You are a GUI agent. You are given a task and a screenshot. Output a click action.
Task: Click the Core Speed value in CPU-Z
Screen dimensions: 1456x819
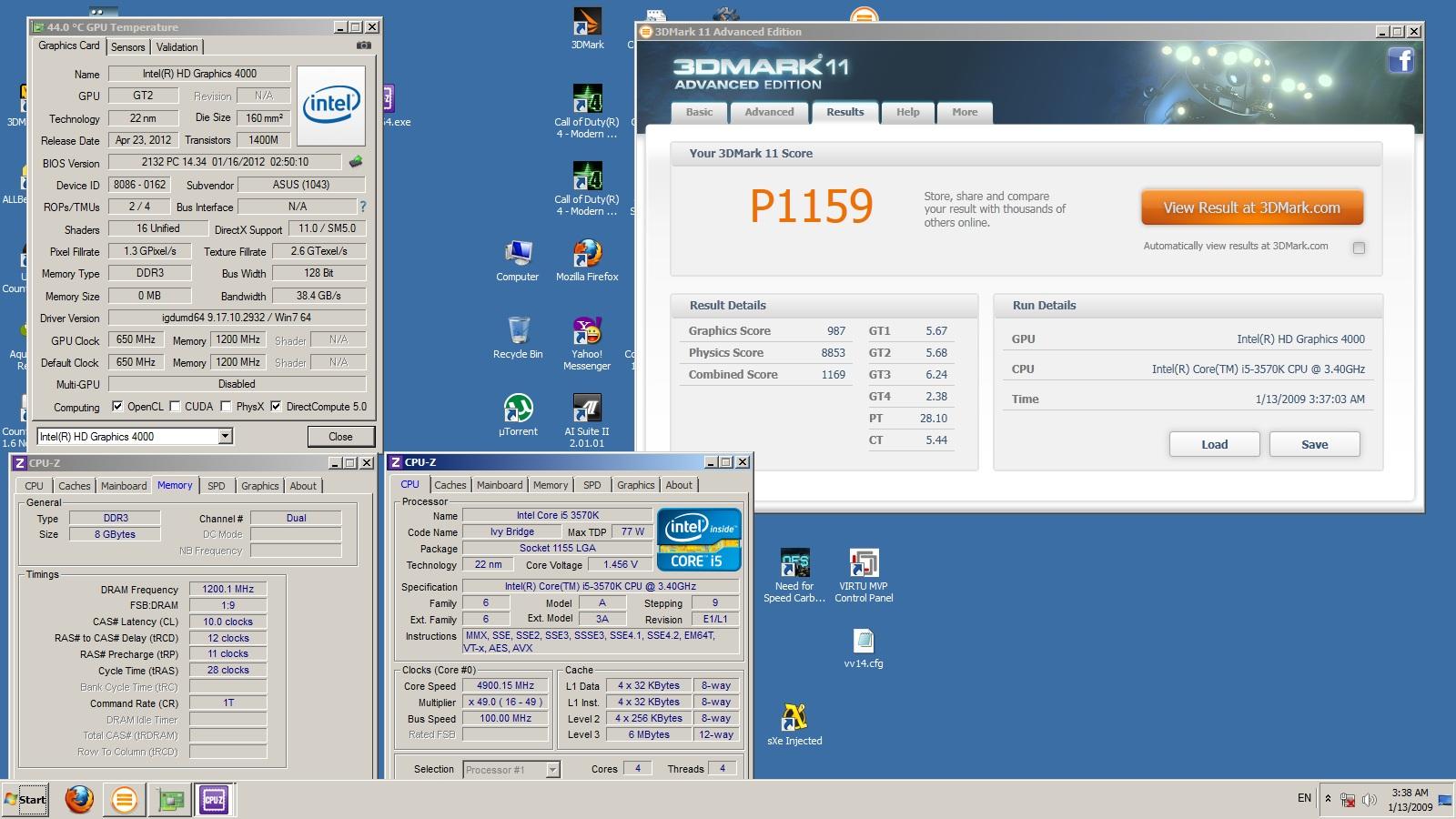[x=505, y=686]
